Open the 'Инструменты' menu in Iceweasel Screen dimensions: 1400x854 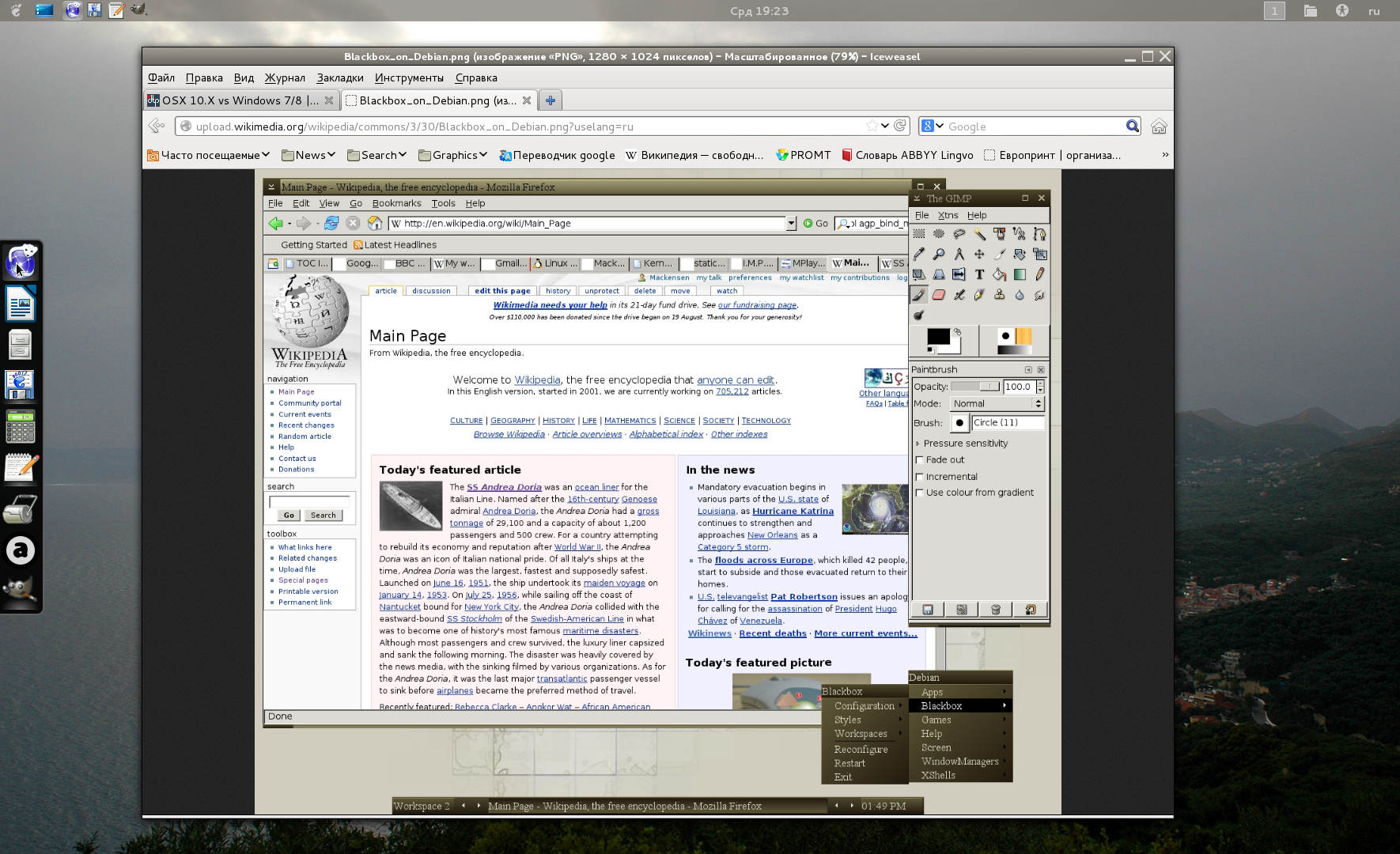click(409, 77)
